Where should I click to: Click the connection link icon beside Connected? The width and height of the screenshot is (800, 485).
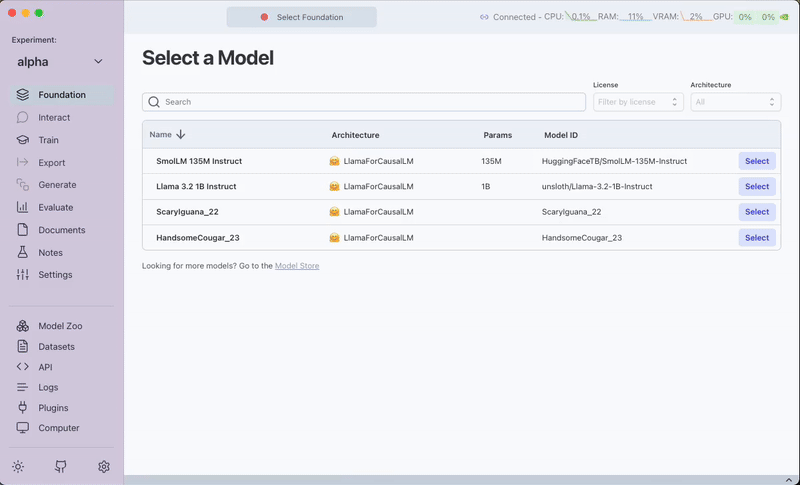pyautogui.click(x=484, y=17)
